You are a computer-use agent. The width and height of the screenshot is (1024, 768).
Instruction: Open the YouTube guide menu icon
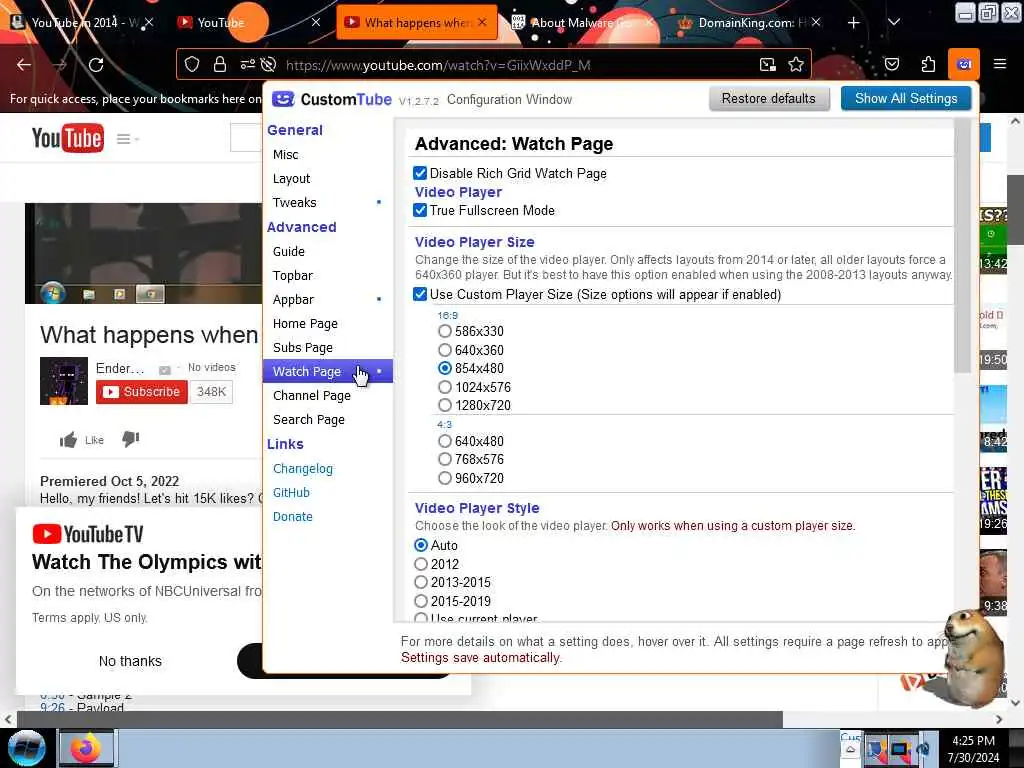coord(127,139)
